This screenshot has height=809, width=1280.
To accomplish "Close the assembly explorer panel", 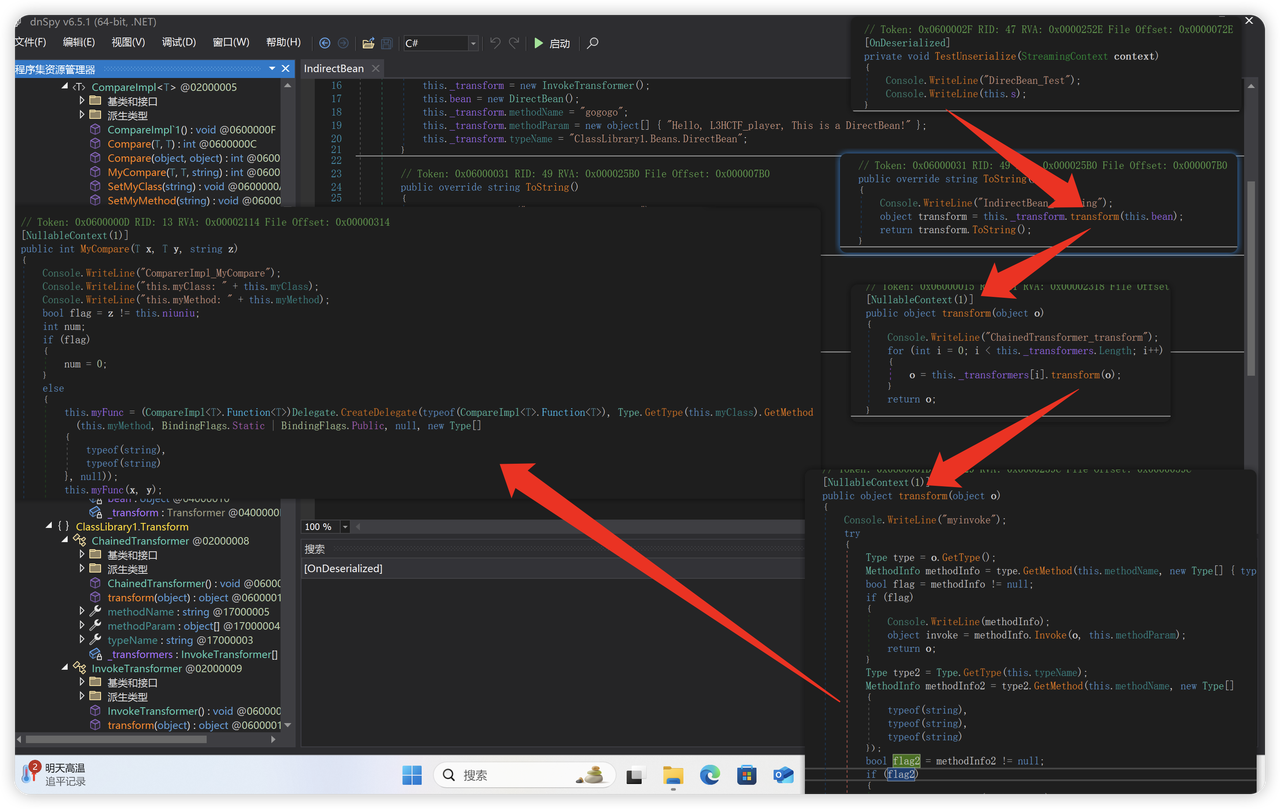I will tap(286, 69).
